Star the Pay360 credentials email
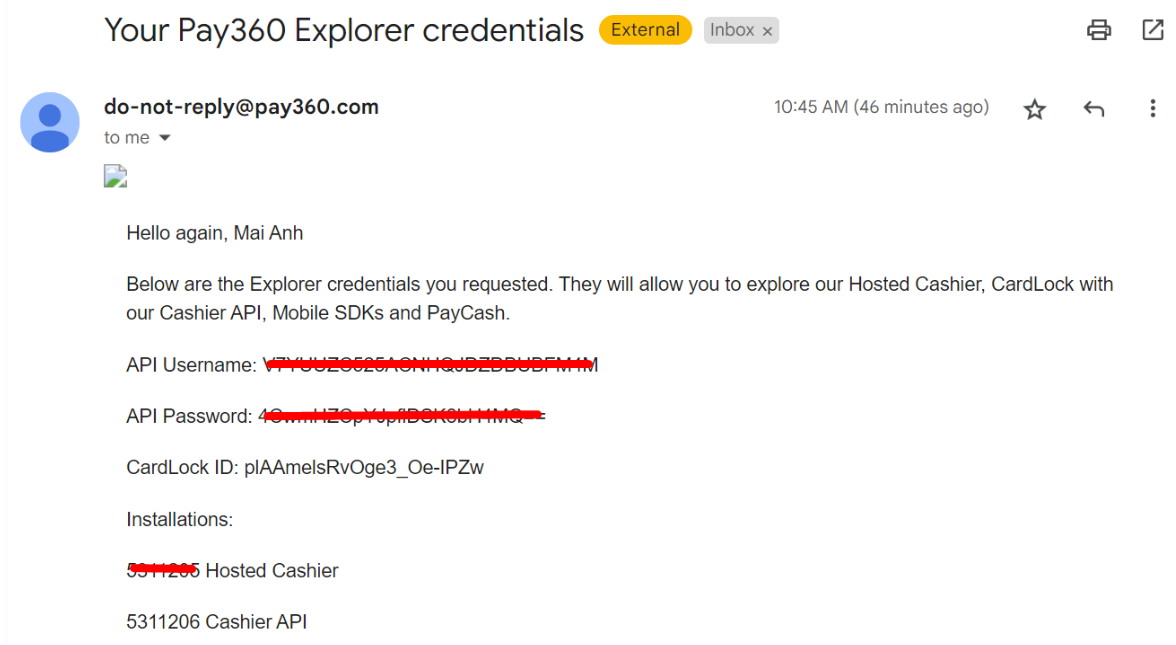Screen dimensions: 1176x645 (x=1034, y=110)
